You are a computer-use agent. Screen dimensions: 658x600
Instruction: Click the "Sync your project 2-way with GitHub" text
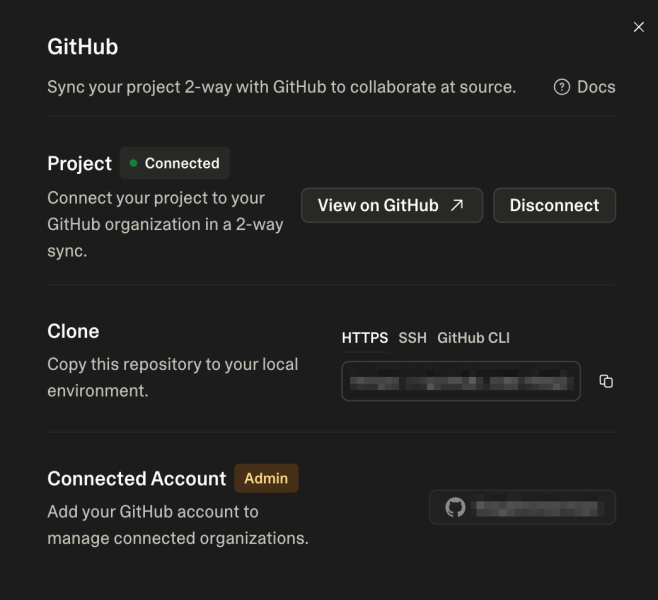[x=282, y=87]
